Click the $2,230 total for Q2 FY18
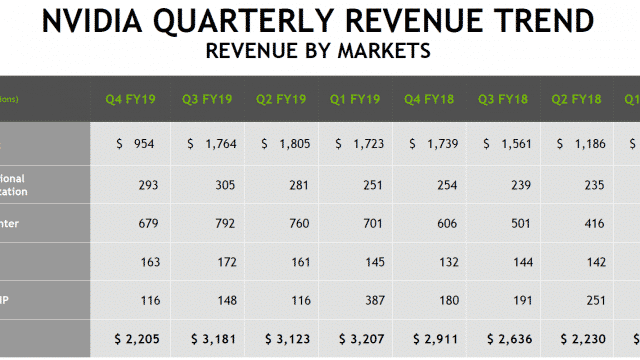 point(583,339)
